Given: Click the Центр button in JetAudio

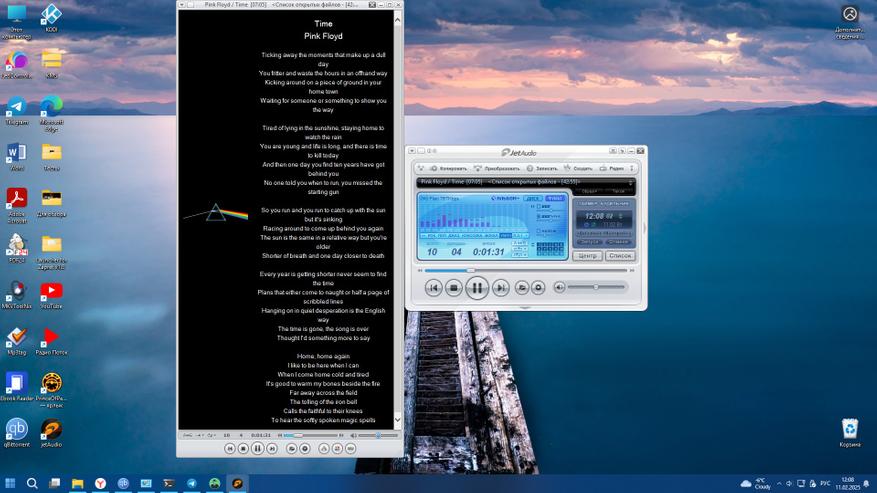Looking at the screenshot, I should pyautogui.click(x=587, y=256).
